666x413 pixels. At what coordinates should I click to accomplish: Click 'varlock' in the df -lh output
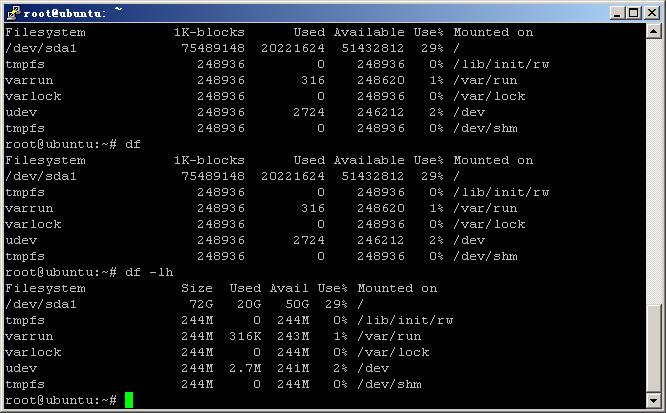click(33, 352)
